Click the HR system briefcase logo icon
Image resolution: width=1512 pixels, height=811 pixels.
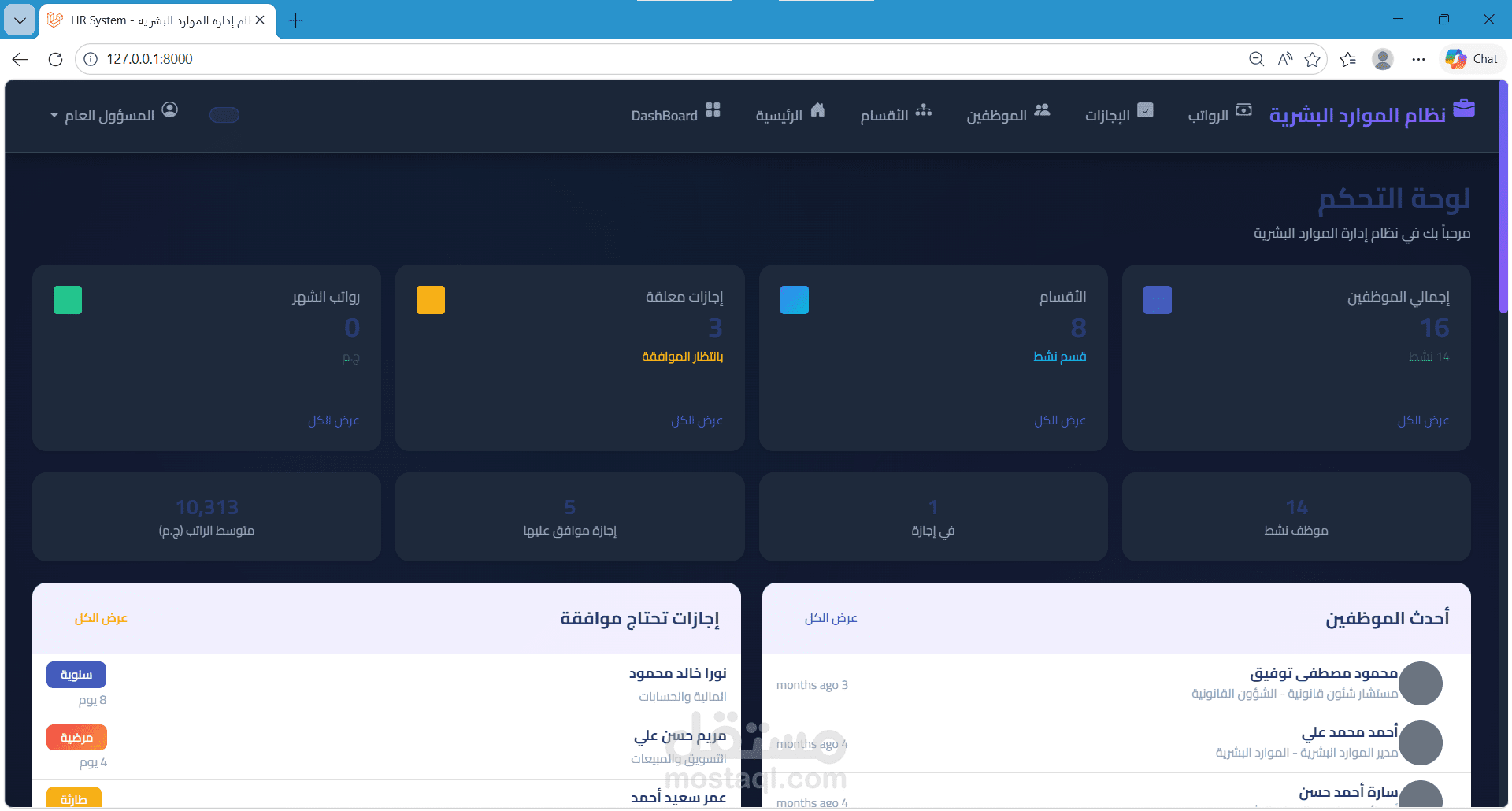pos(1465,109)
